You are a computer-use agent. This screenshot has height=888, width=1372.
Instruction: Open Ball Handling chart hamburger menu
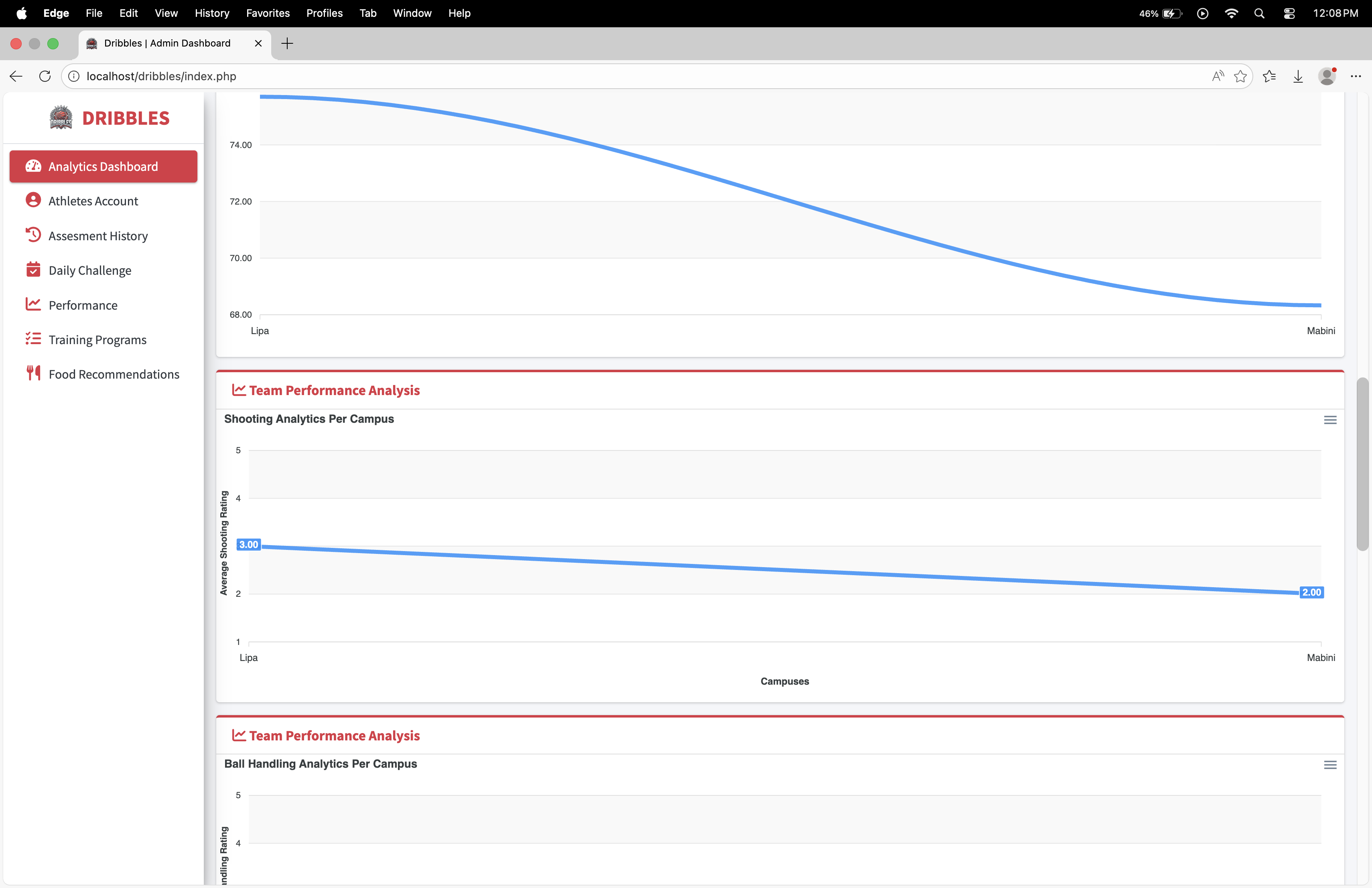click(1330, 765)
